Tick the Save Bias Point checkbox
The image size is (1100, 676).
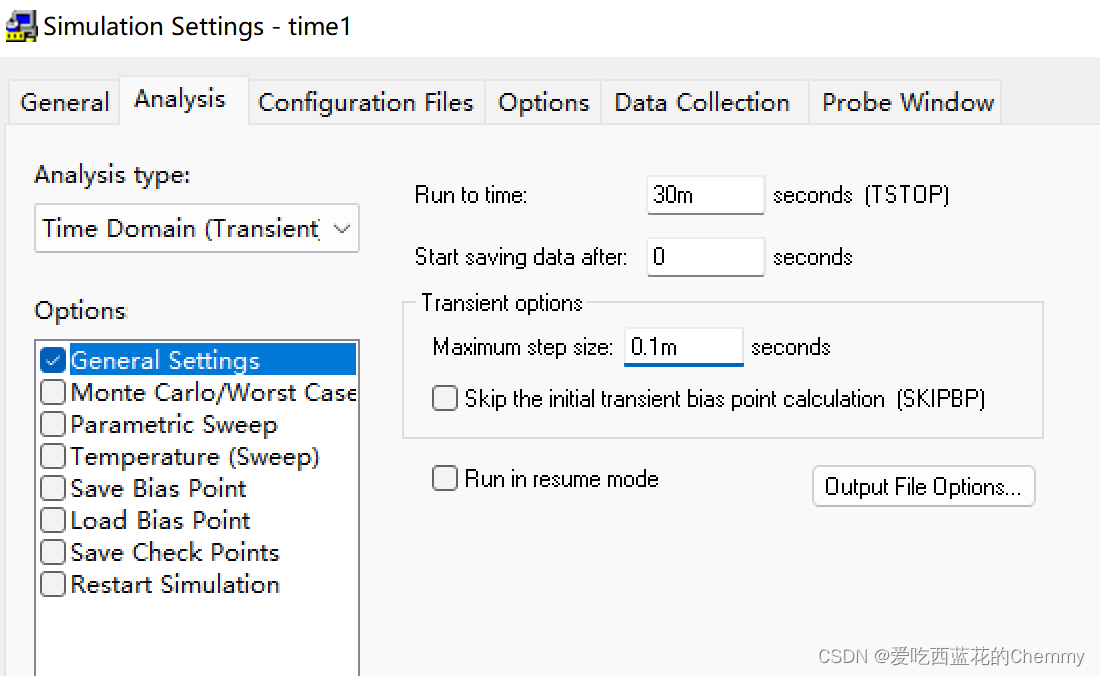point(53,488)
